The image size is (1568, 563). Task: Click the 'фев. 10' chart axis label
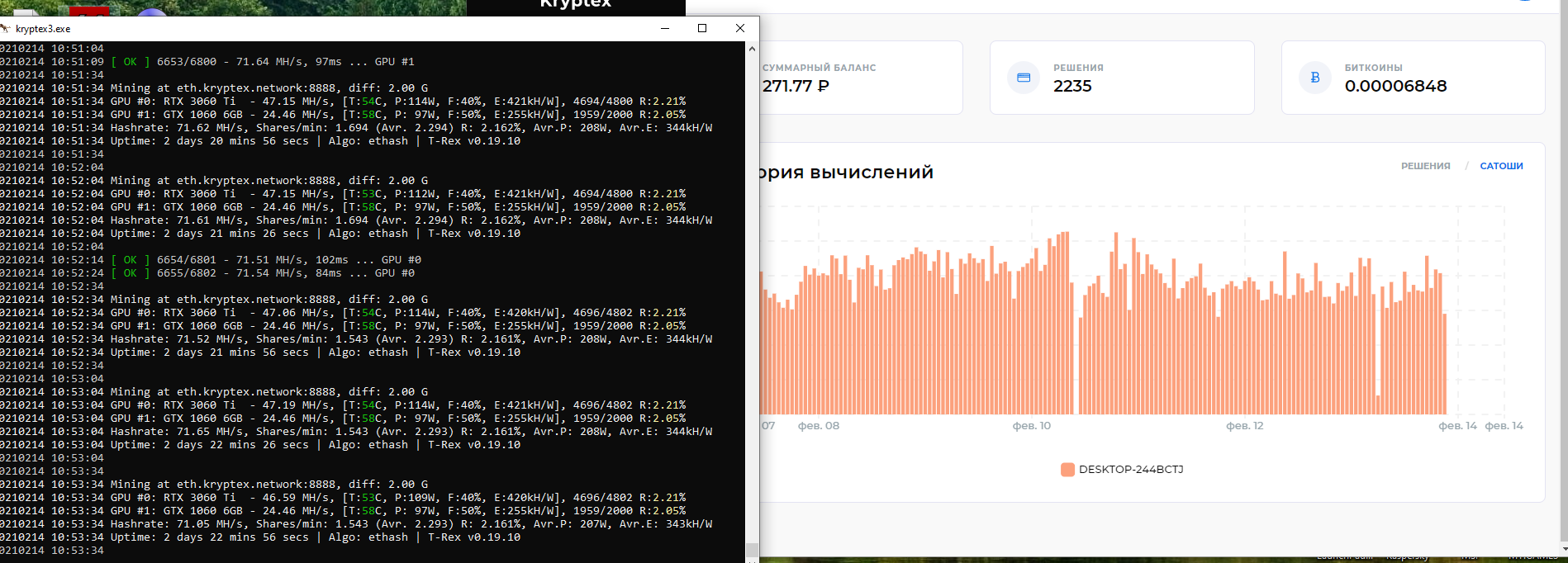pyautogui.click(x=1031, y=426)
